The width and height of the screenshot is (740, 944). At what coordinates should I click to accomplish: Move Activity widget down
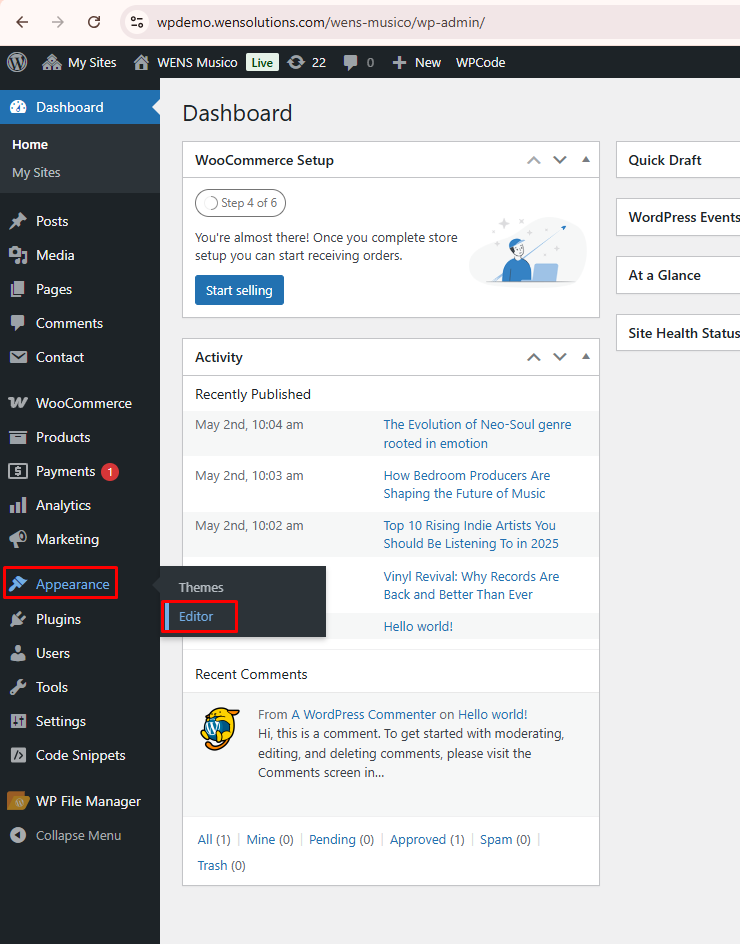[560, 357]
